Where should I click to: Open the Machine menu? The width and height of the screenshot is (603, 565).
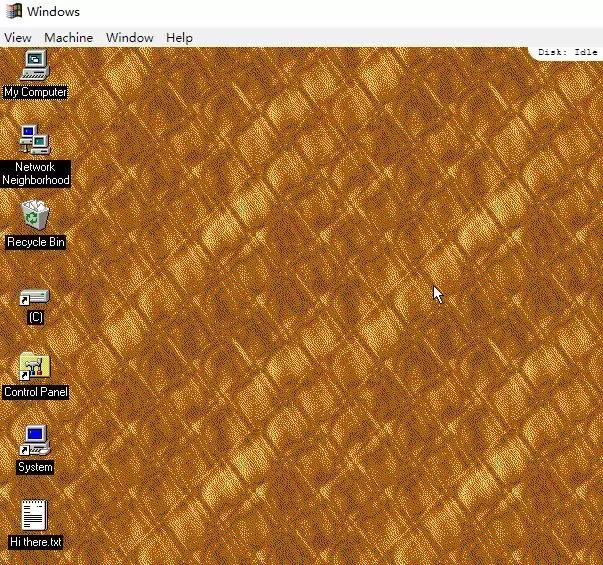click(x=68, y=38)
